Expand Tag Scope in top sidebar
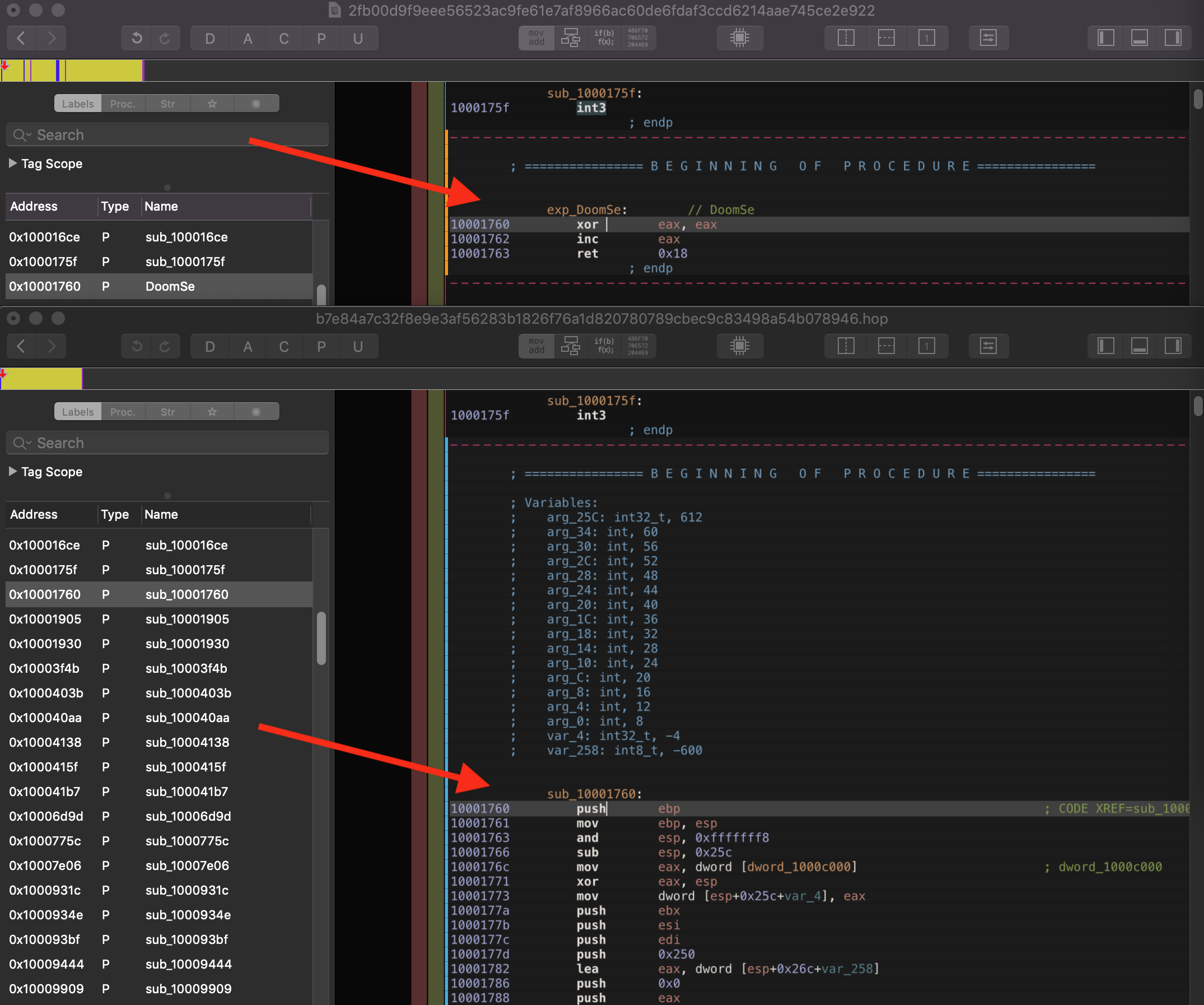The height and width of the screenshot is (1005, 1204). 13,163
